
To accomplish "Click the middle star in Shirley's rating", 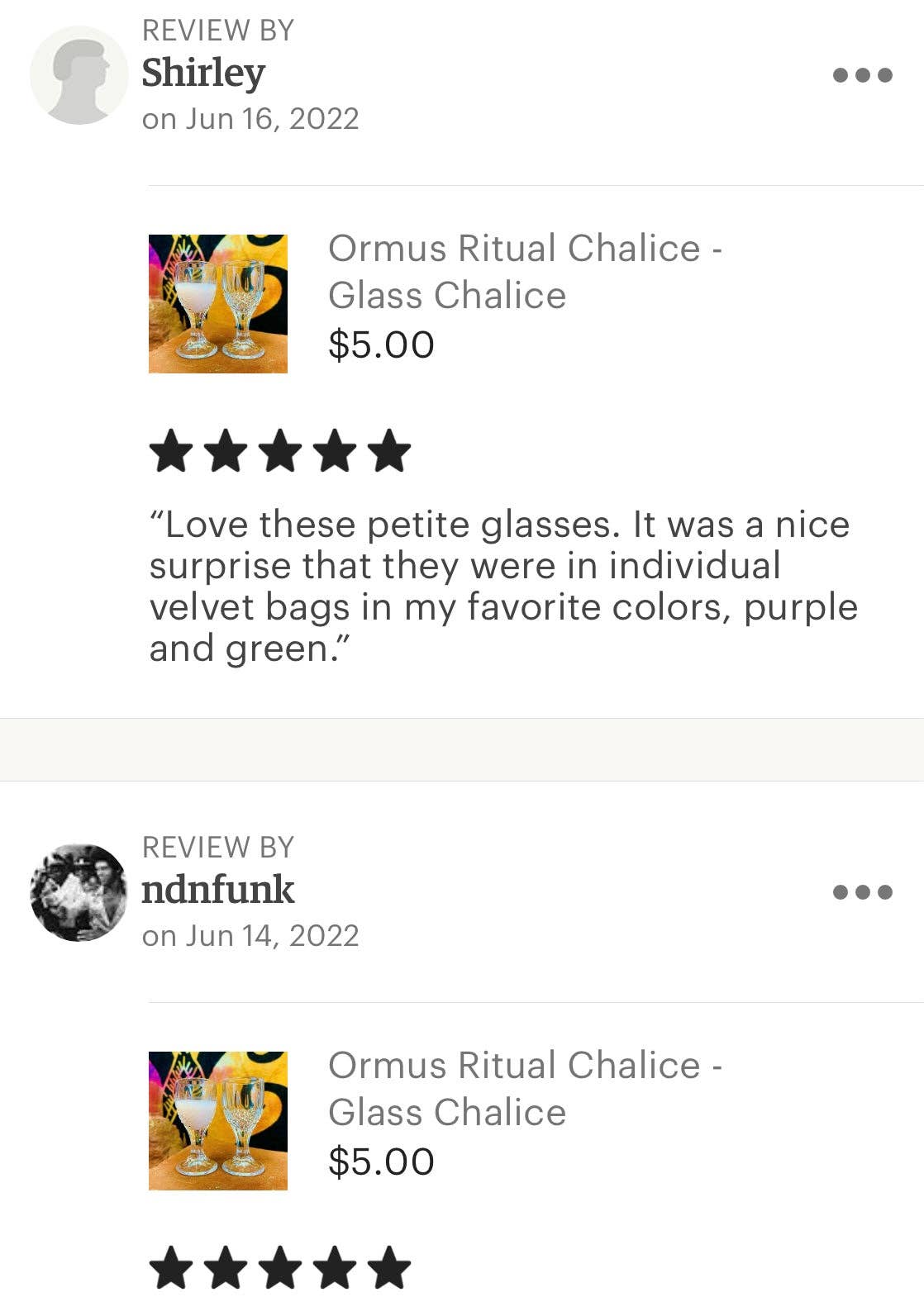I will (279, 449).
